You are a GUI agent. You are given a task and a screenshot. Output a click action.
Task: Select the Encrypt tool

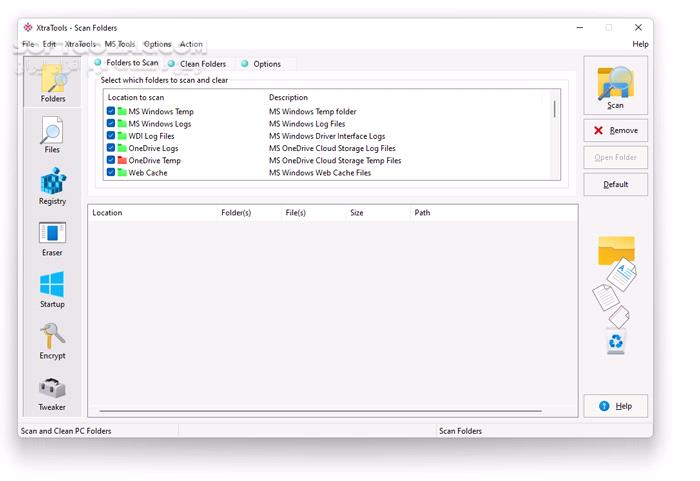52,341
